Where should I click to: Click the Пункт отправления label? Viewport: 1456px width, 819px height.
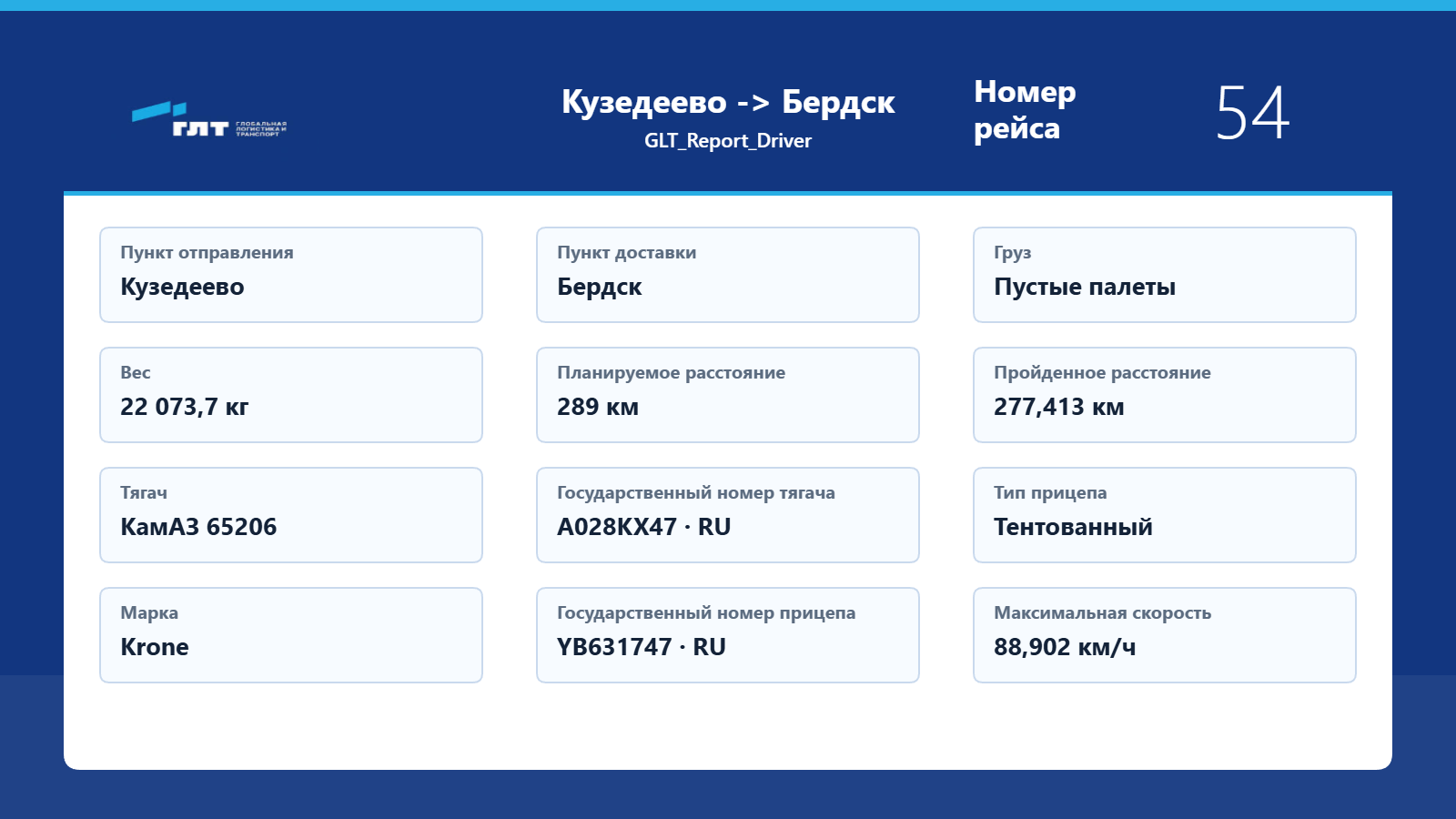tap(207, 253)
